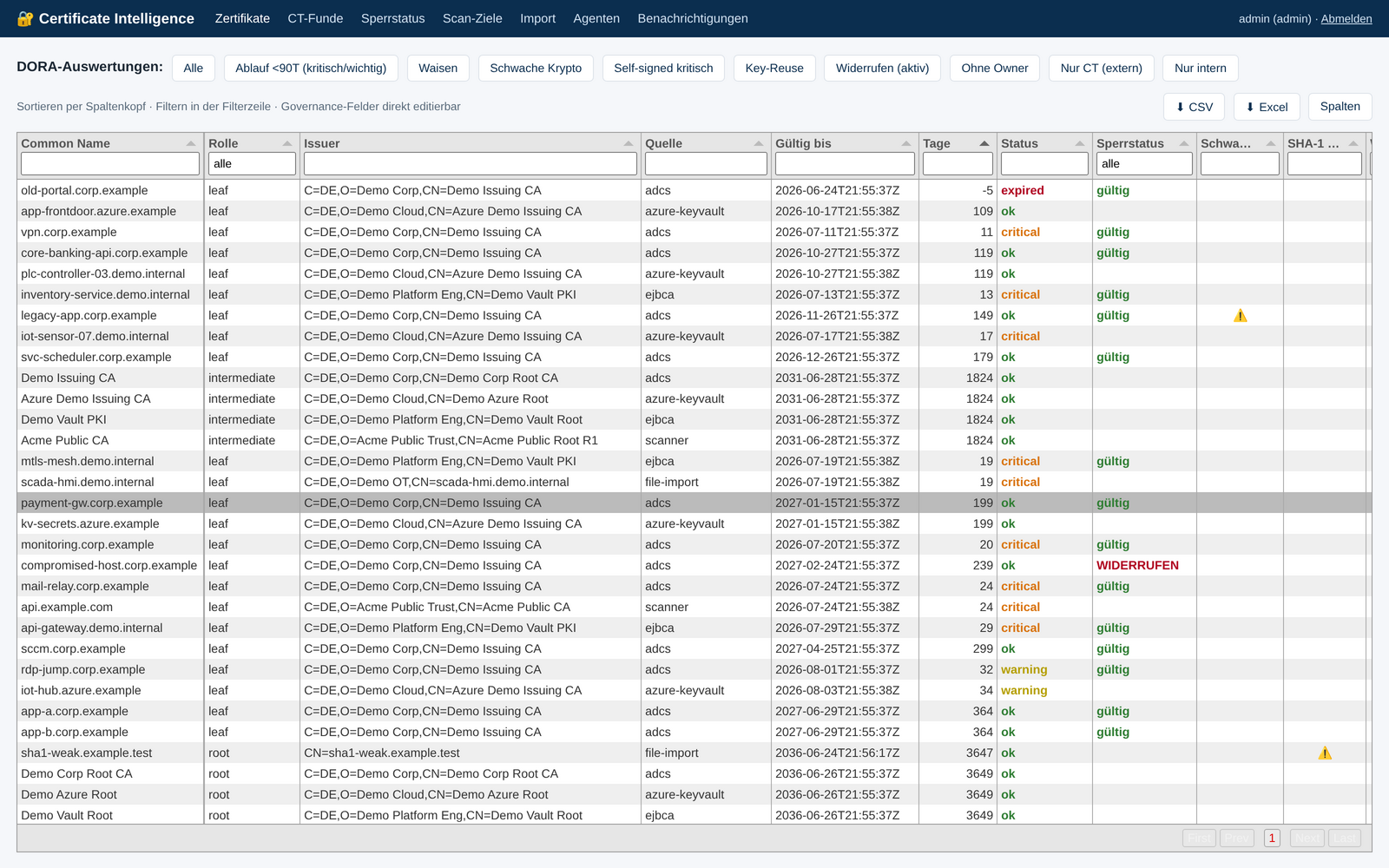Image resolution: width=1389 pixels, height=868 pixels.
Task: Go to Scan-Ziele page
Action: [472, 18]
